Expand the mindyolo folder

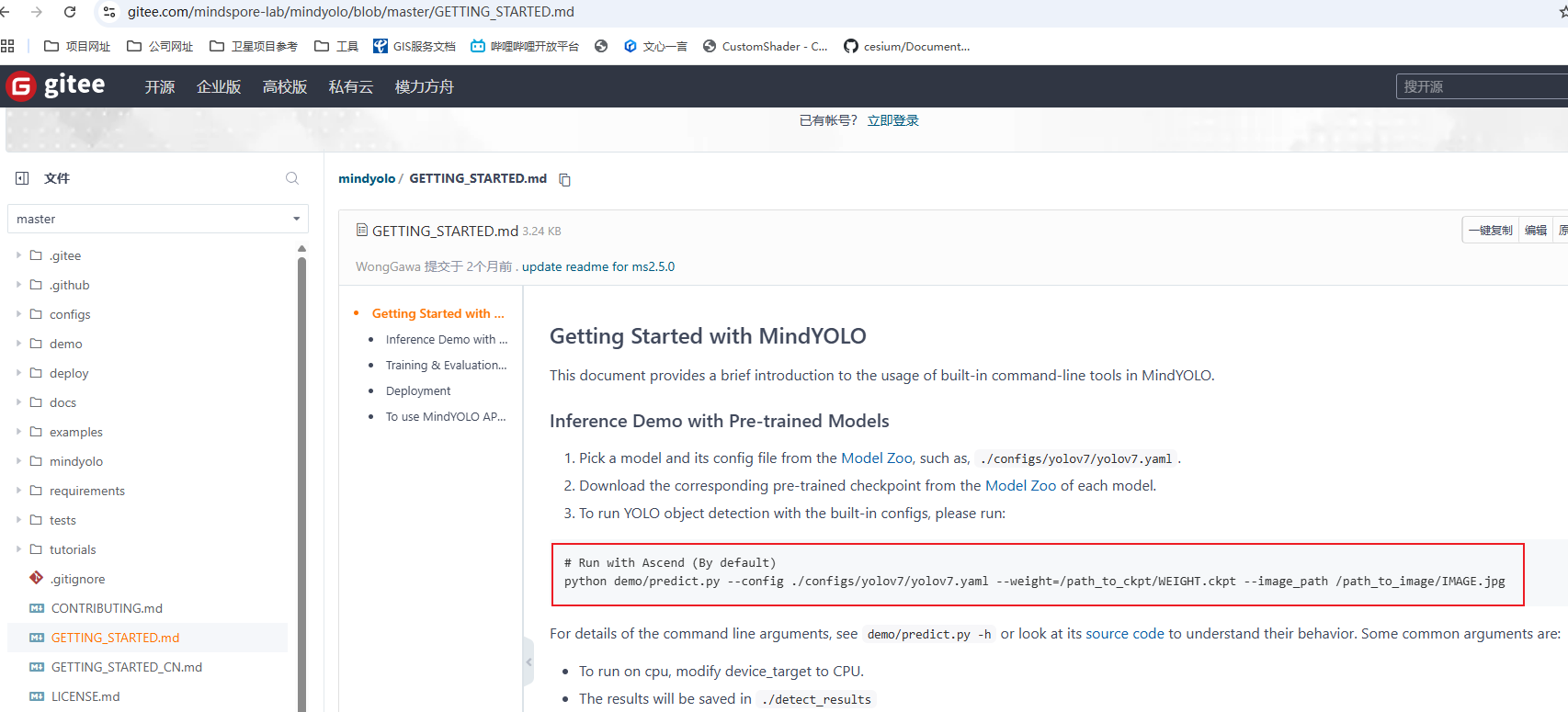coord(18,461)
